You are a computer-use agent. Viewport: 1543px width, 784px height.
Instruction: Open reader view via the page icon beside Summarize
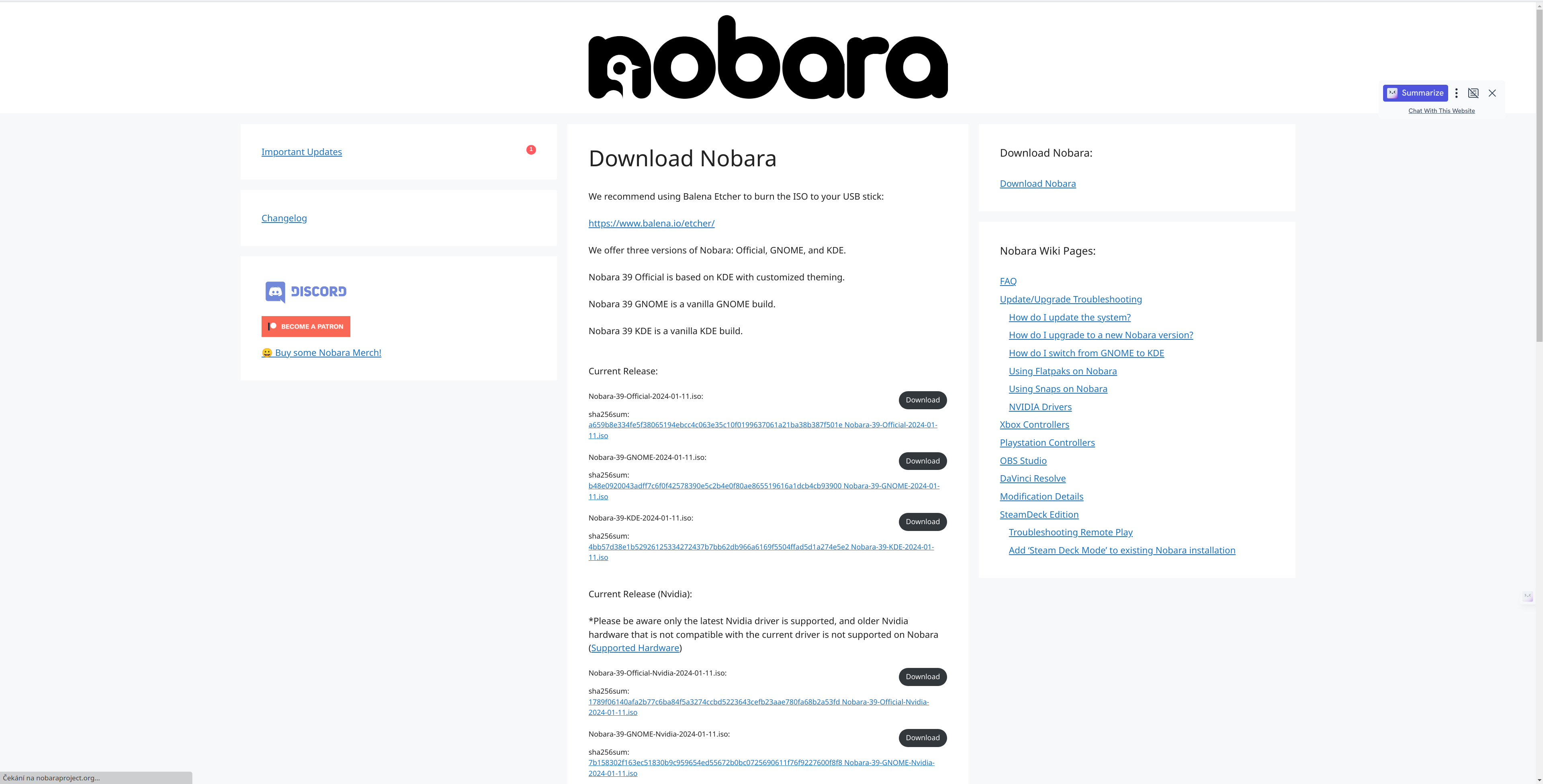coord(1473,93)
